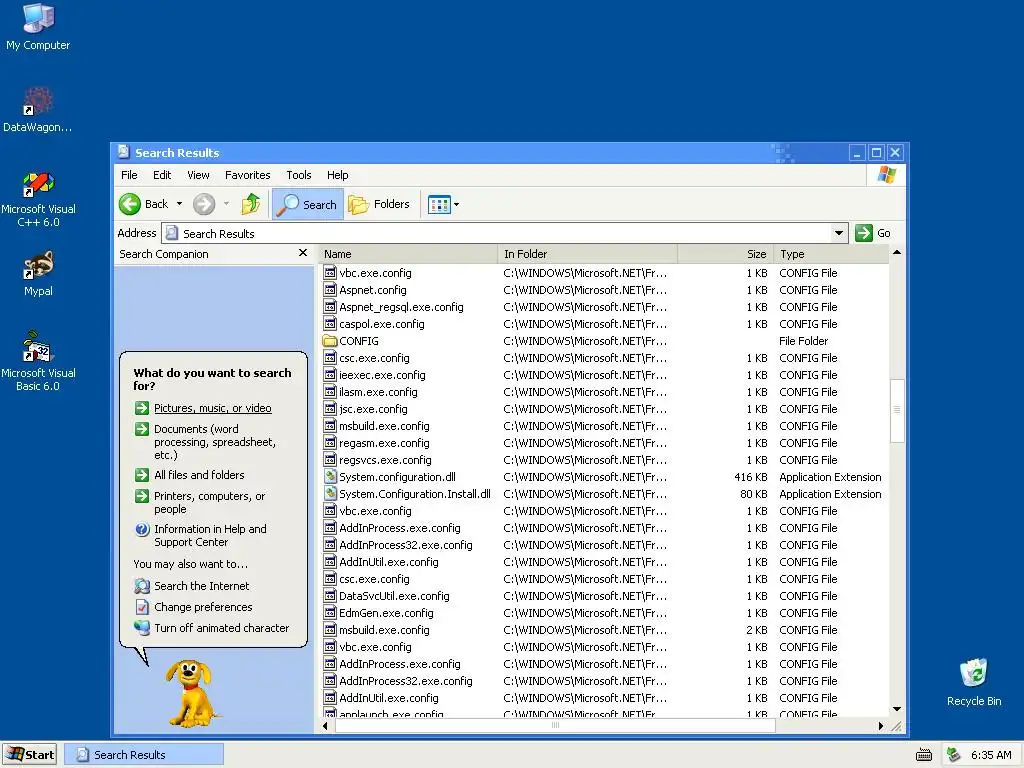Click the green arrow beside Documents
Image resolution: width=1024 pixels, height=768 pixels.
coord(142,429)
